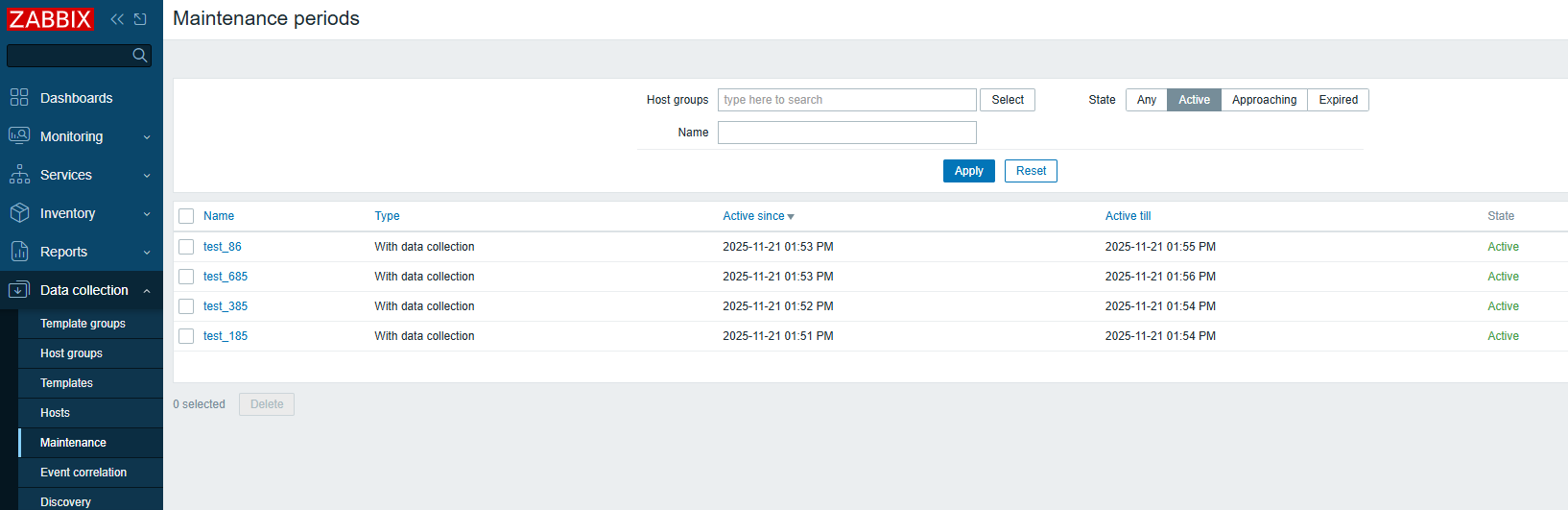Open Dashboards from the sidebar icon
The height and width of the screenshot is (510, 1568).
19,98
